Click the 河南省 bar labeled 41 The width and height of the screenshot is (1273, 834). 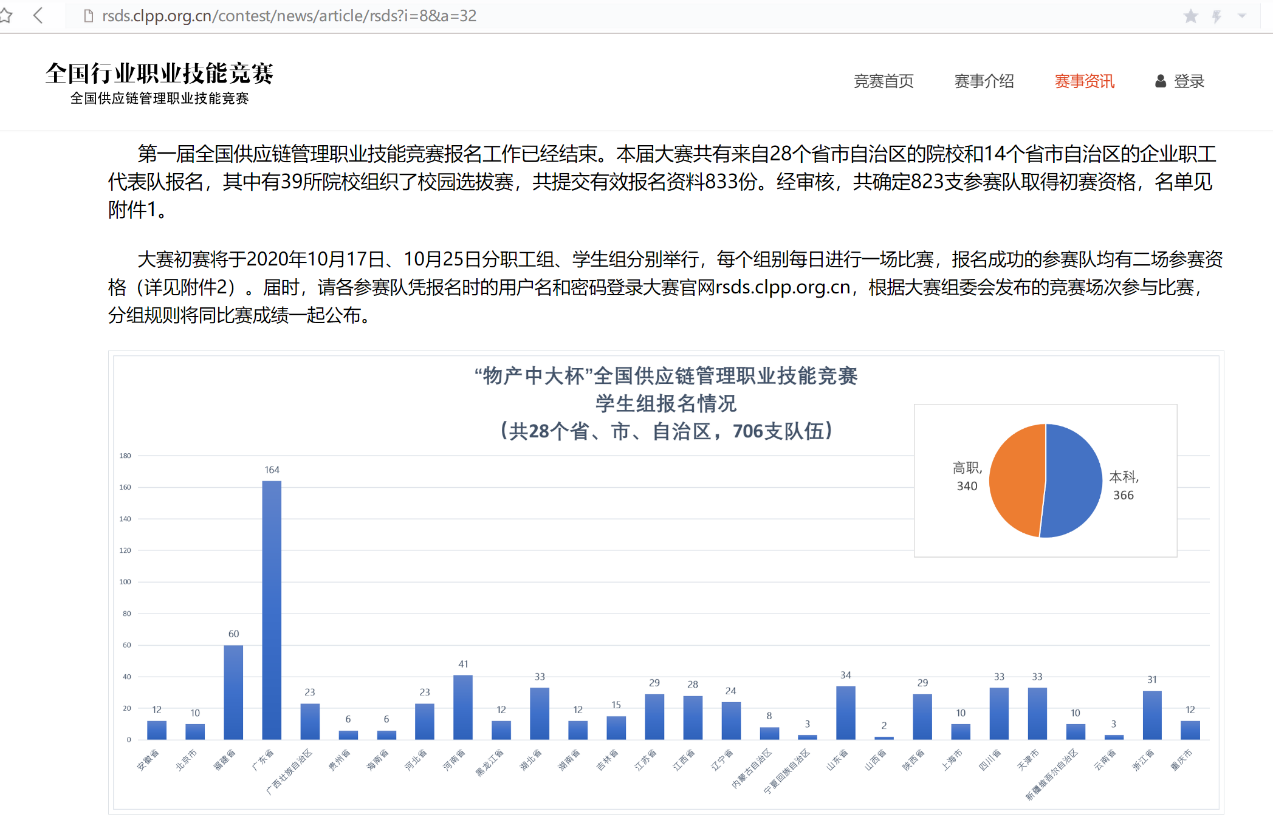pyautogui.click(x=463, y=707)
